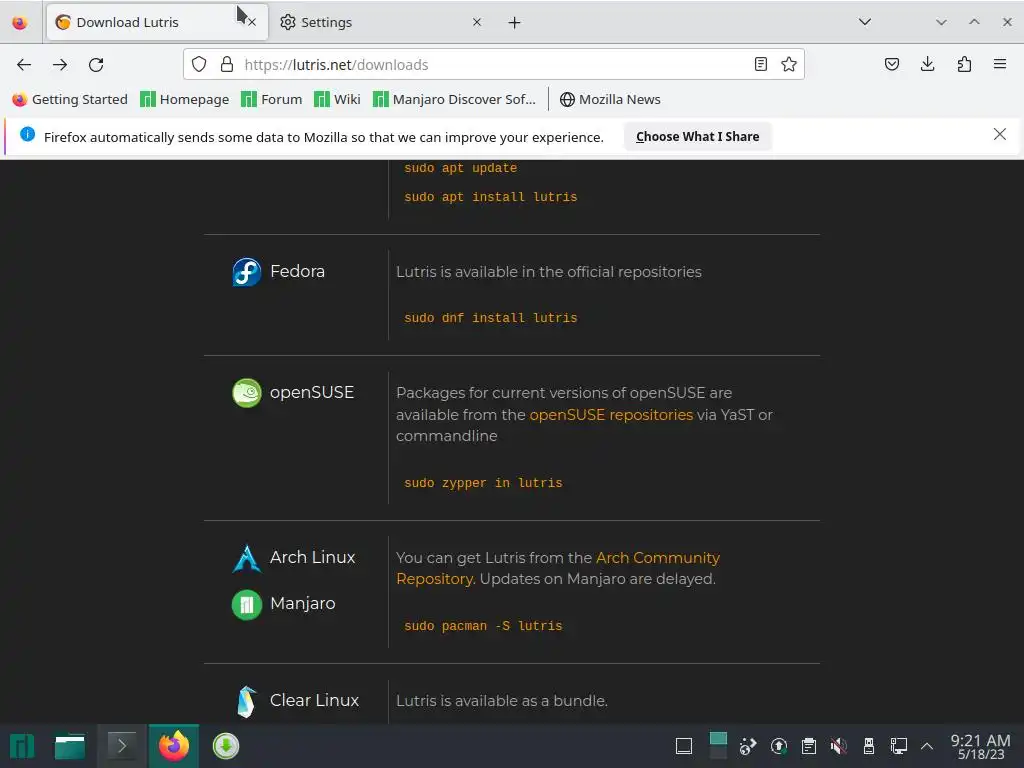Expand hidden system tray icons arrow

pos(927,746)
